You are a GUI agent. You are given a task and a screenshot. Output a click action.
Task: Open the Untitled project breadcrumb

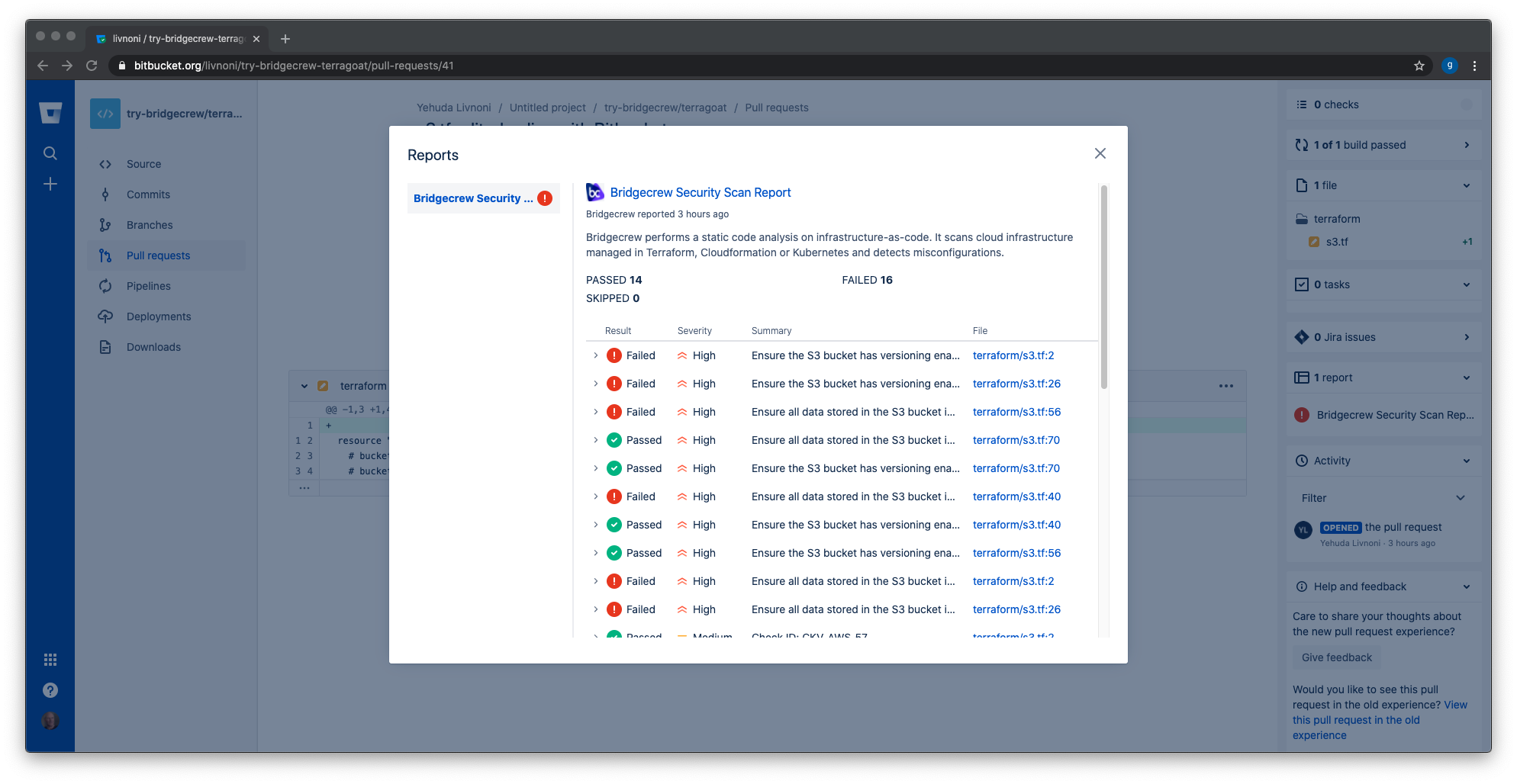coord(548,108)
